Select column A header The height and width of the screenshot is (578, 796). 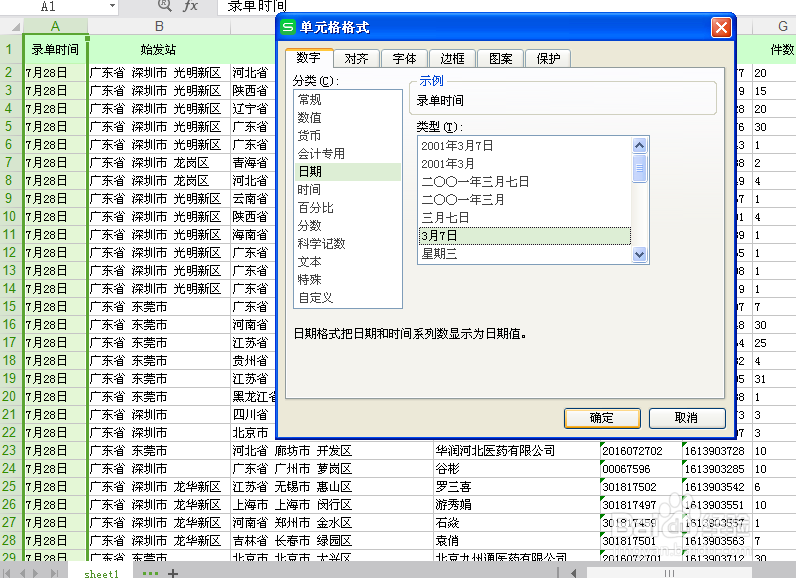click(x=55, y=26)
